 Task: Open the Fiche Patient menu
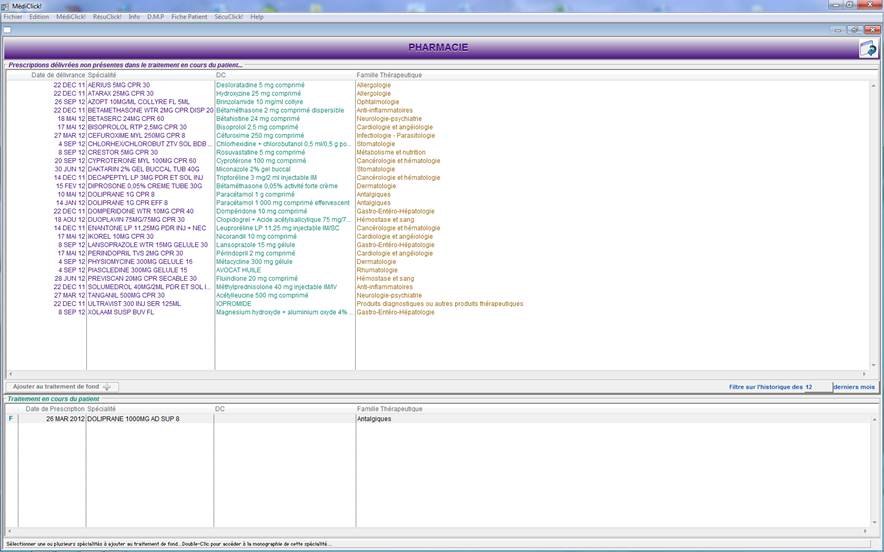pyautogui.click(x=189, y=17)
